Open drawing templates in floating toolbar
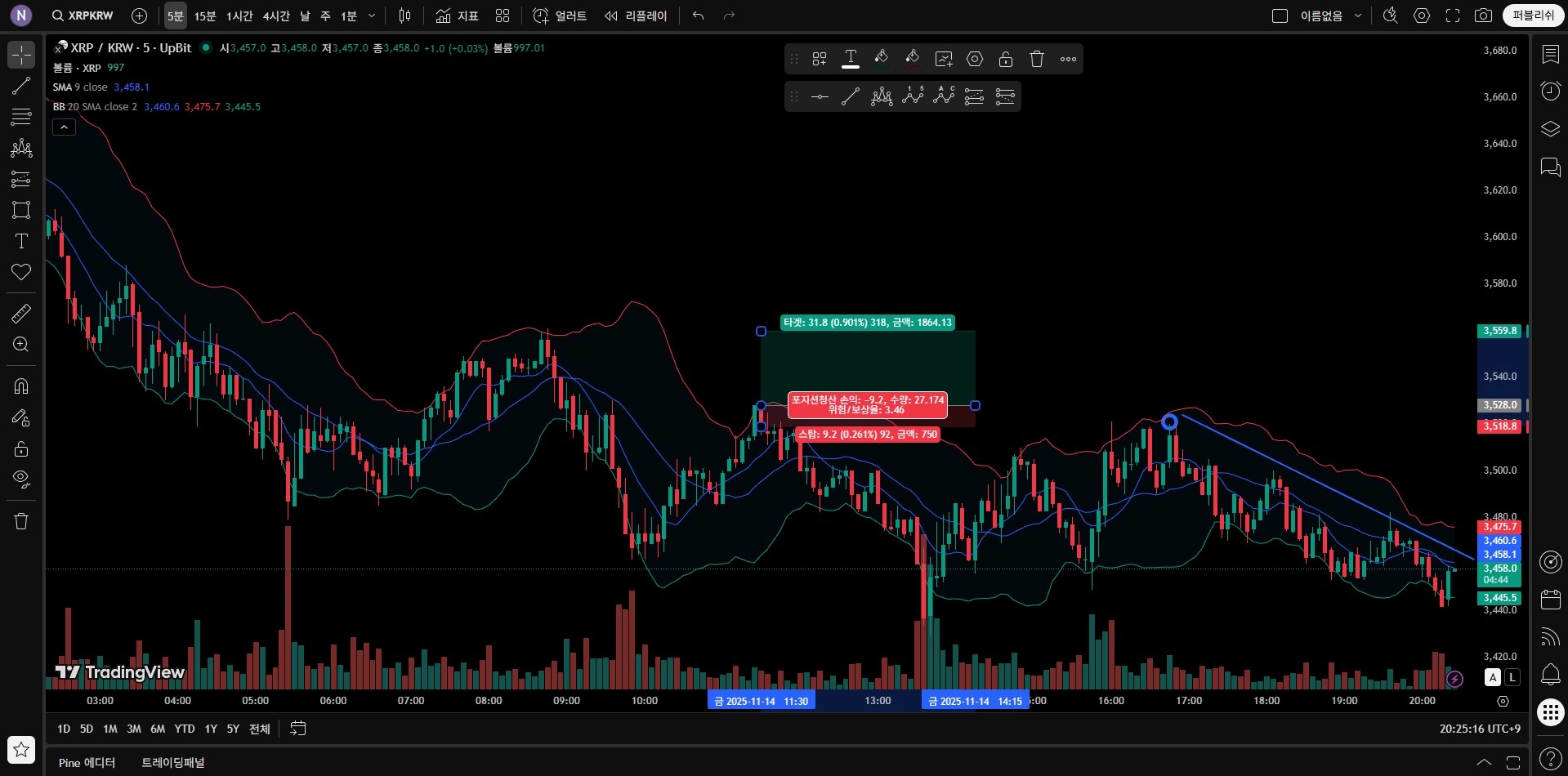 coord(820,59)
